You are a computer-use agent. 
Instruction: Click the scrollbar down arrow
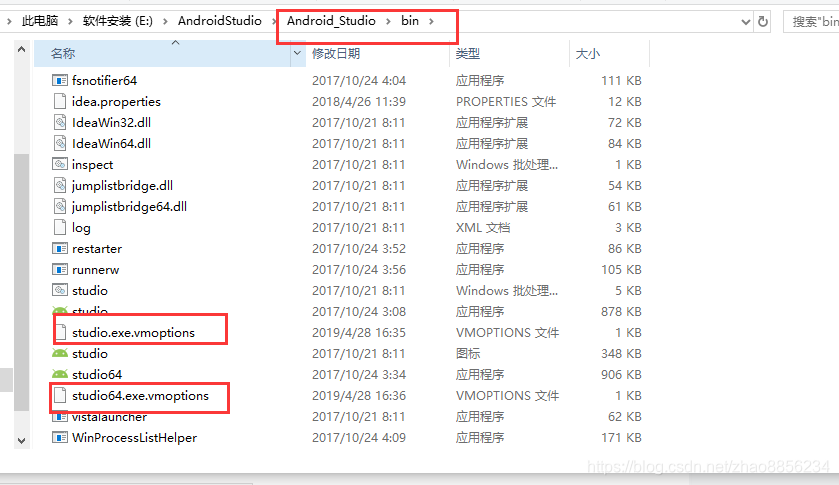click(x=21, y=441)
